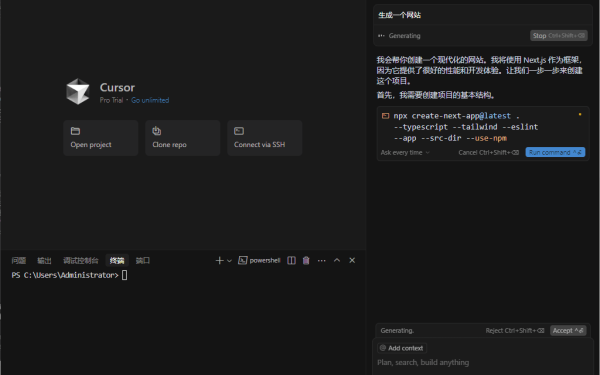
Task: Click the orange dot in command block
Action: 580,114
